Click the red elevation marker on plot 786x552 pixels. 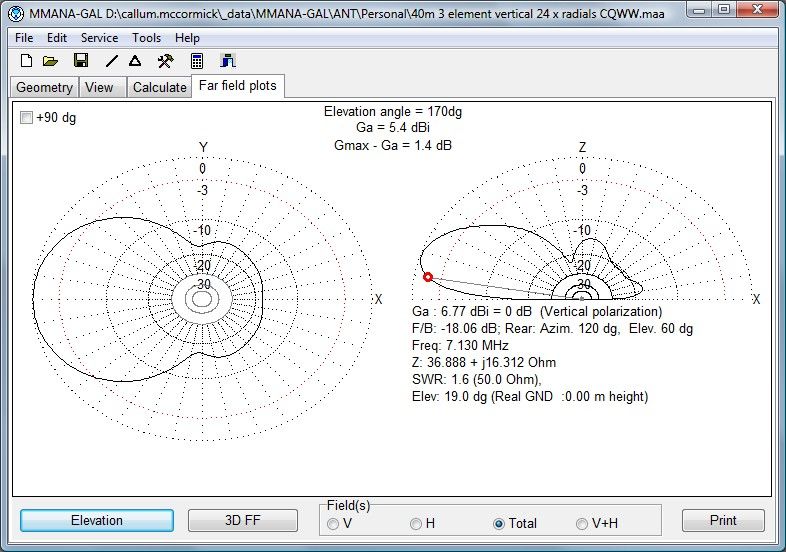tap(428, 277)
